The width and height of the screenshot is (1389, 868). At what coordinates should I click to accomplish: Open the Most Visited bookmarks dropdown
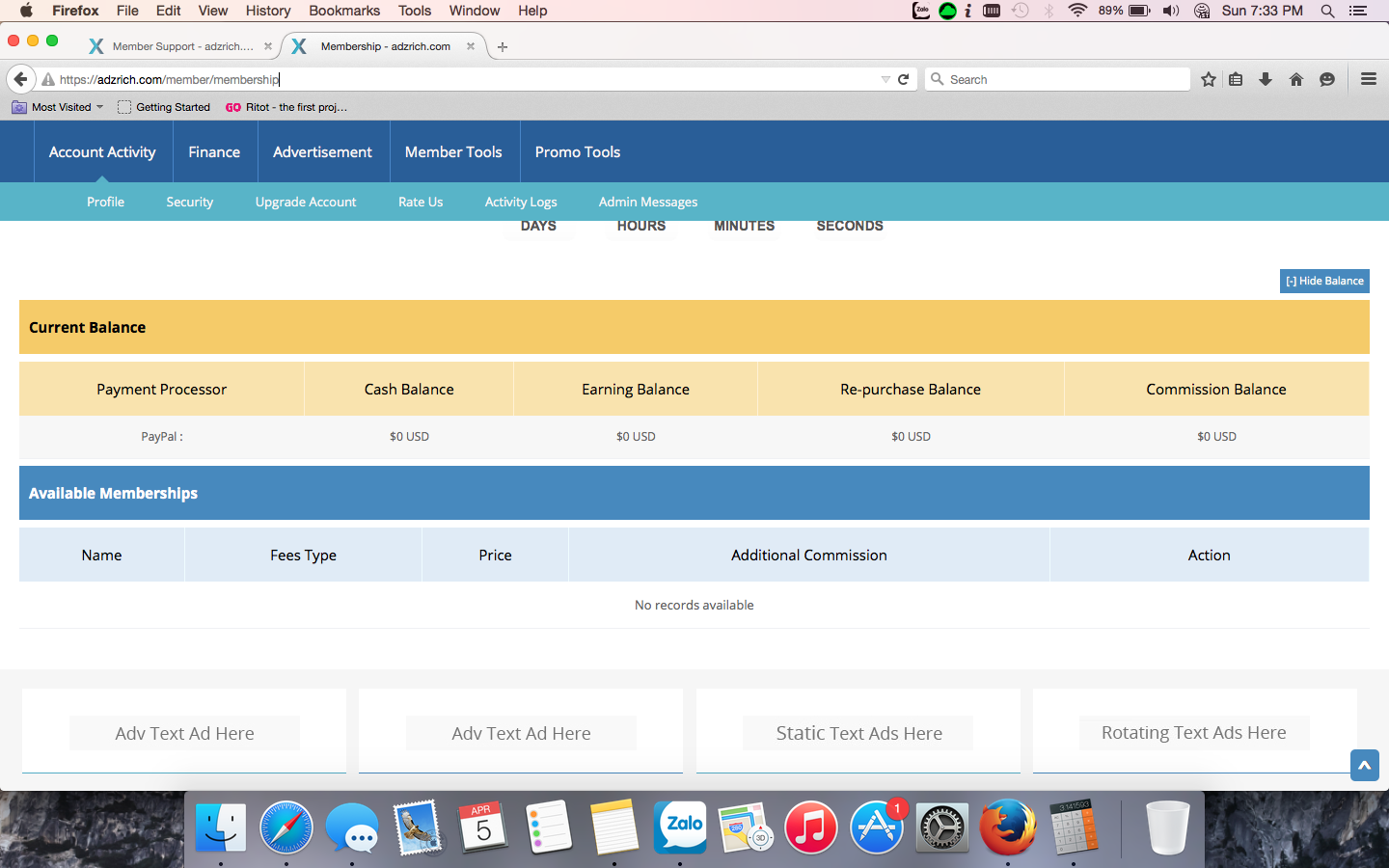[58, 107]
